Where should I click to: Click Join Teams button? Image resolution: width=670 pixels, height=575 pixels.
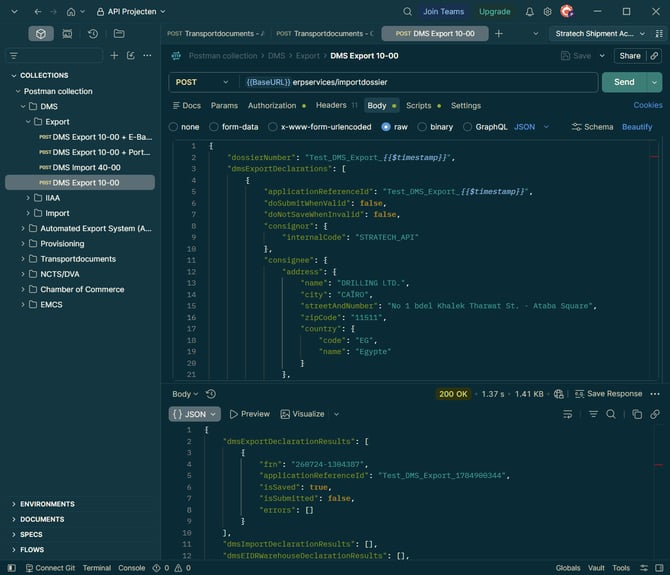[444, 12]
